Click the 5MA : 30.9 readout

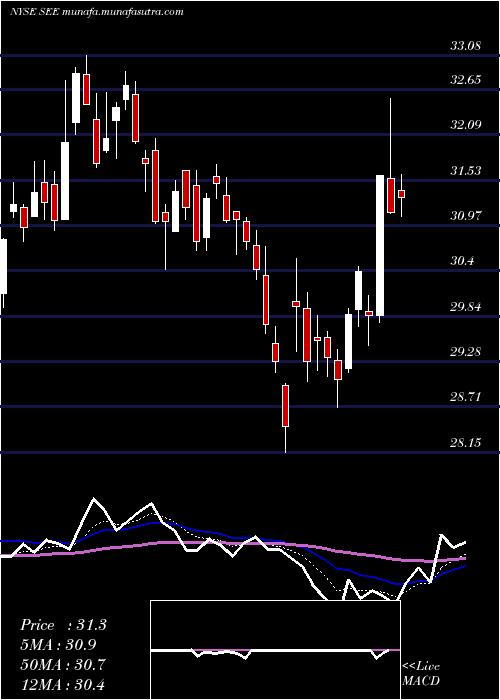pyautogui.click(x=58, y=645)
